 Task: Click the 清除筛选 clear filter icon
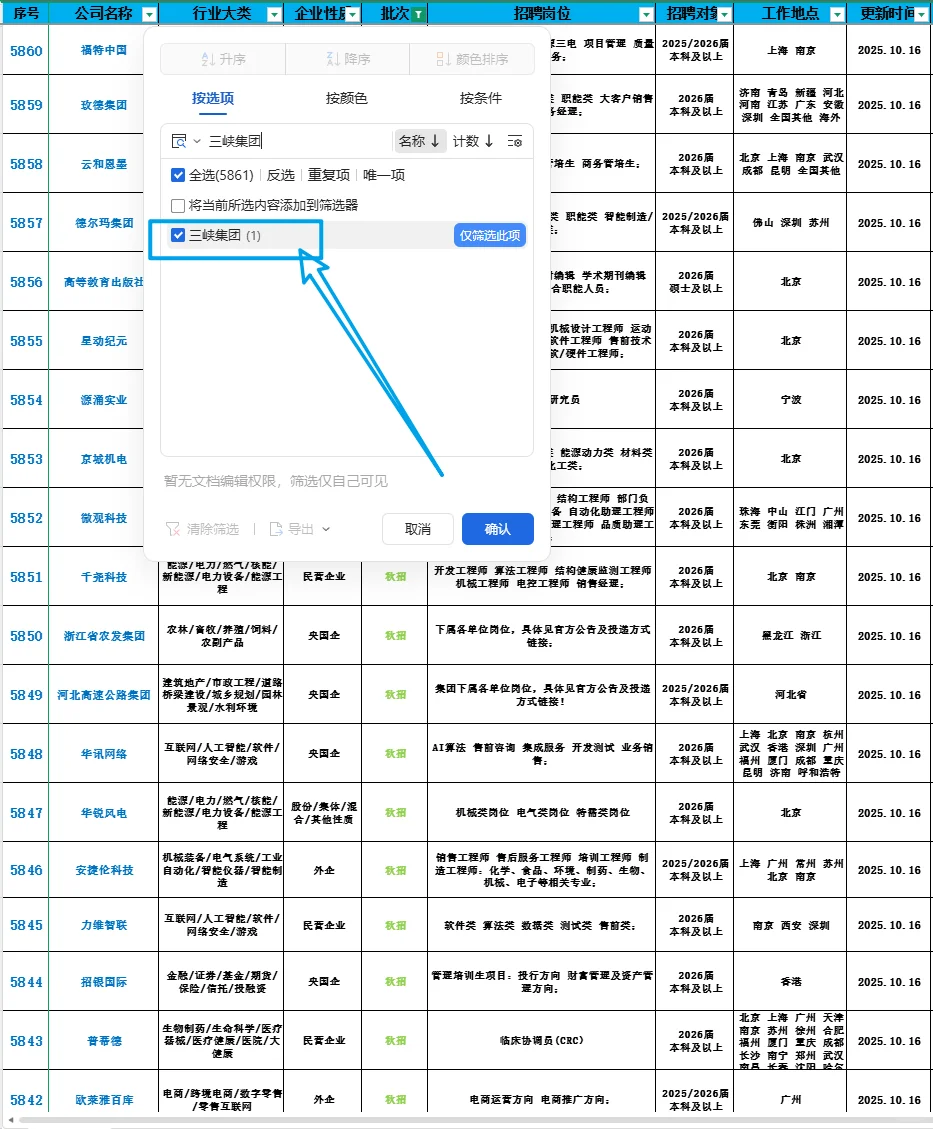point(173,529)
